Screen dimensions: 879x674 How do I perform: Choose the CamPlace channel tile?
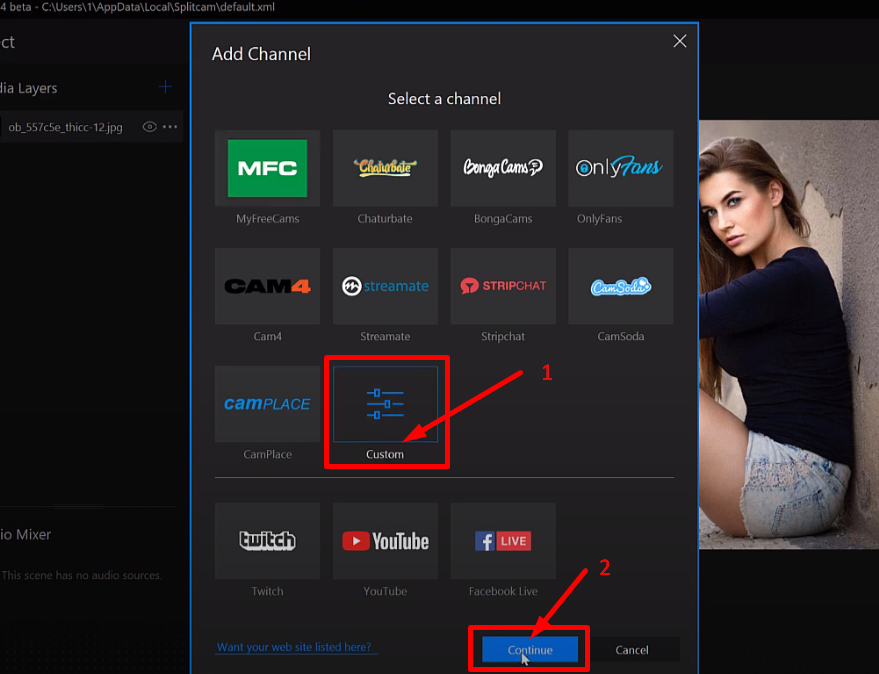(267, 404)
